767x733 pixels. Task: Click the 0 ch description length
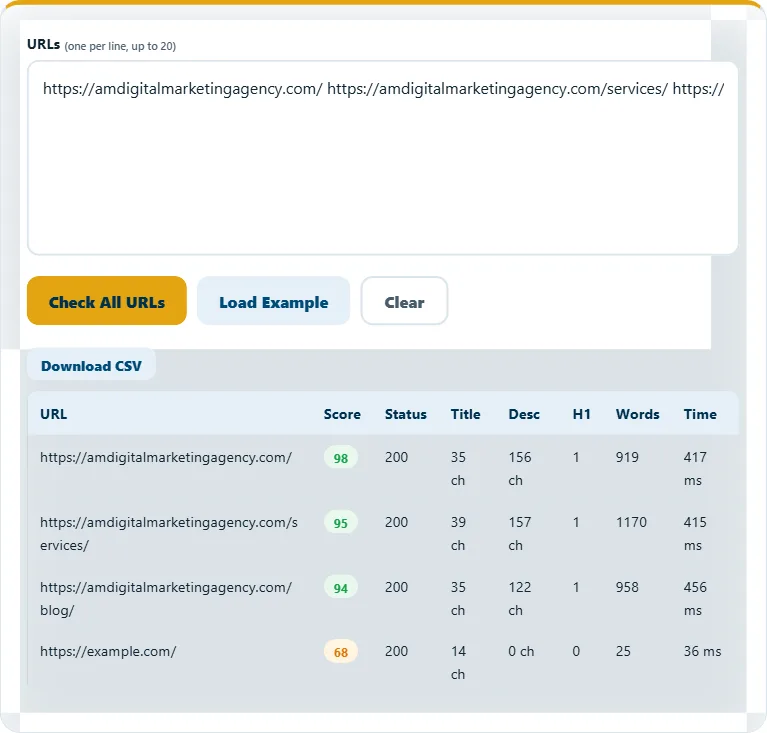point(521,651)
